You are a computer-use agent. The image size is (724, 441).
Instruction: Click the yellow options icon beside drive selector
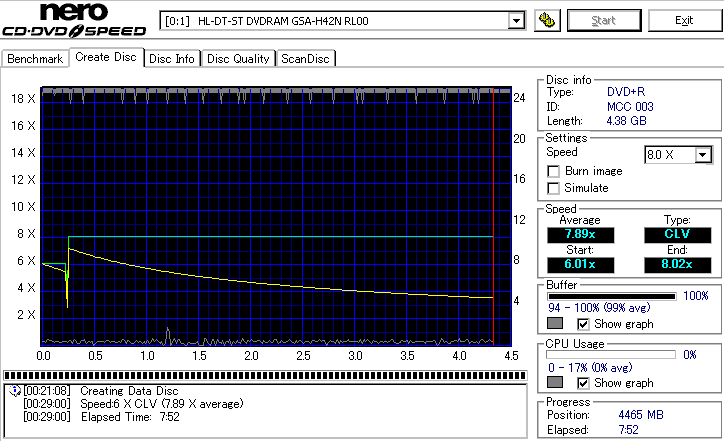[546, 20]
